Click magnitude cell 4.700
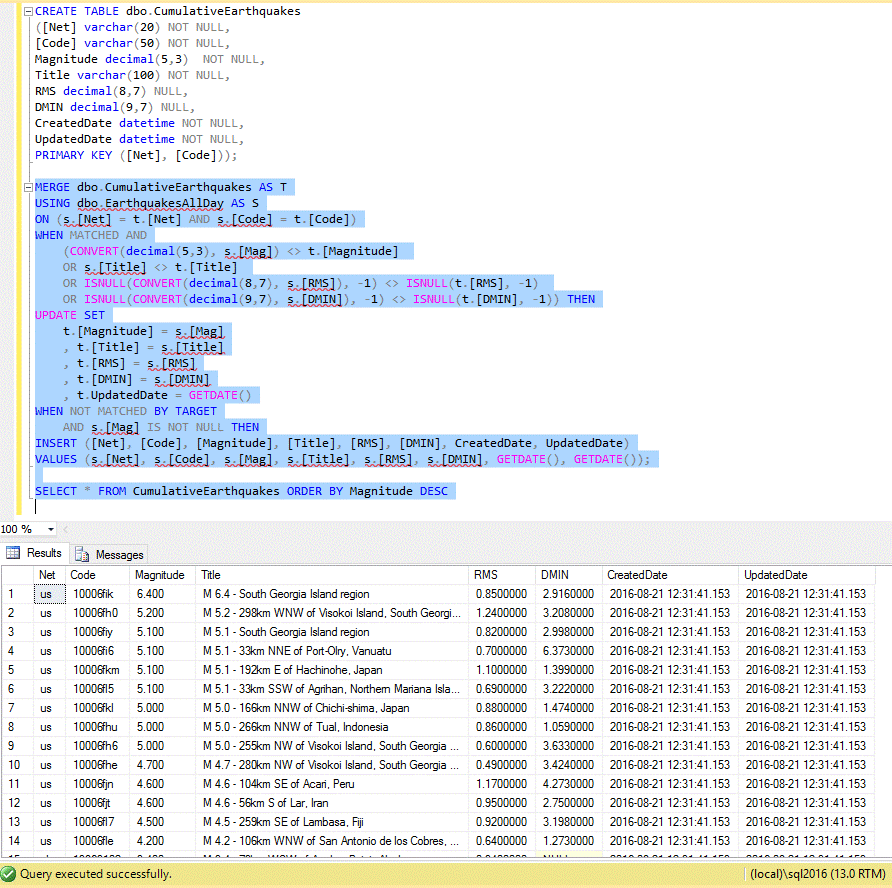Viewport: 892px width, 888px height. pyautogui.click(x=163, y=765)
